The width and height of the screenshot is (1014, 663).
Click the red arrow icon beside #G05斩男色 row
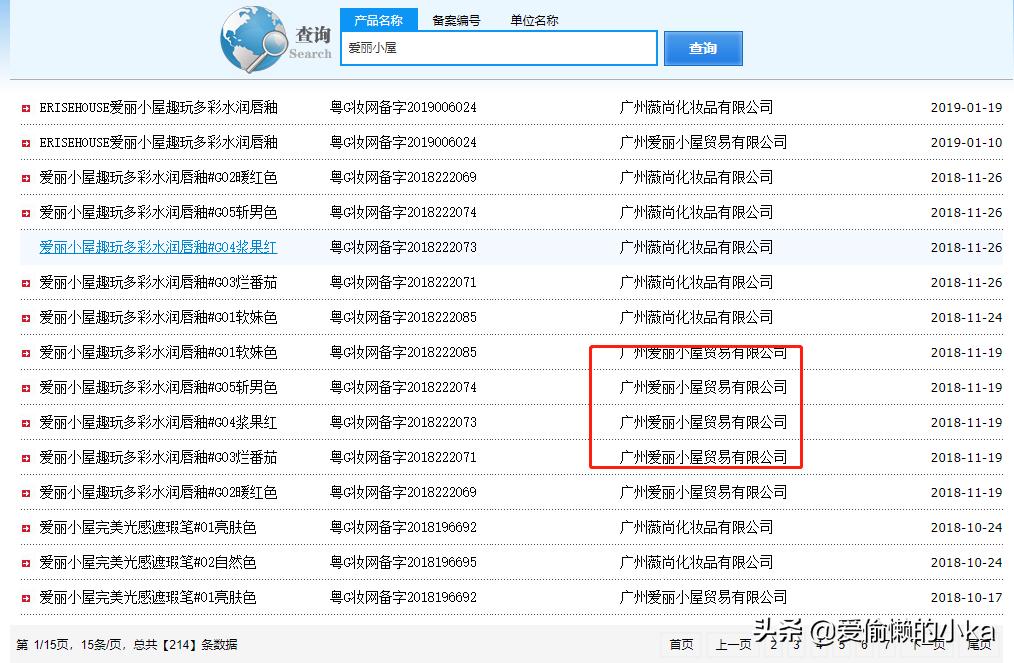(x=24, y=212)
